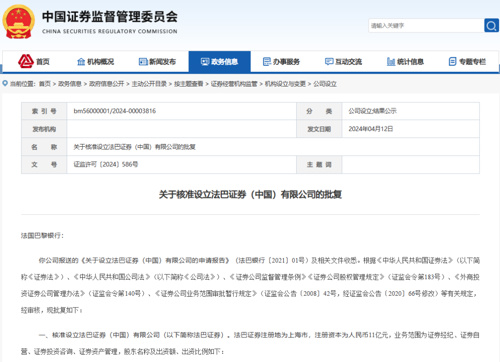Open the 首页 navigation tab

click(34, 62)
